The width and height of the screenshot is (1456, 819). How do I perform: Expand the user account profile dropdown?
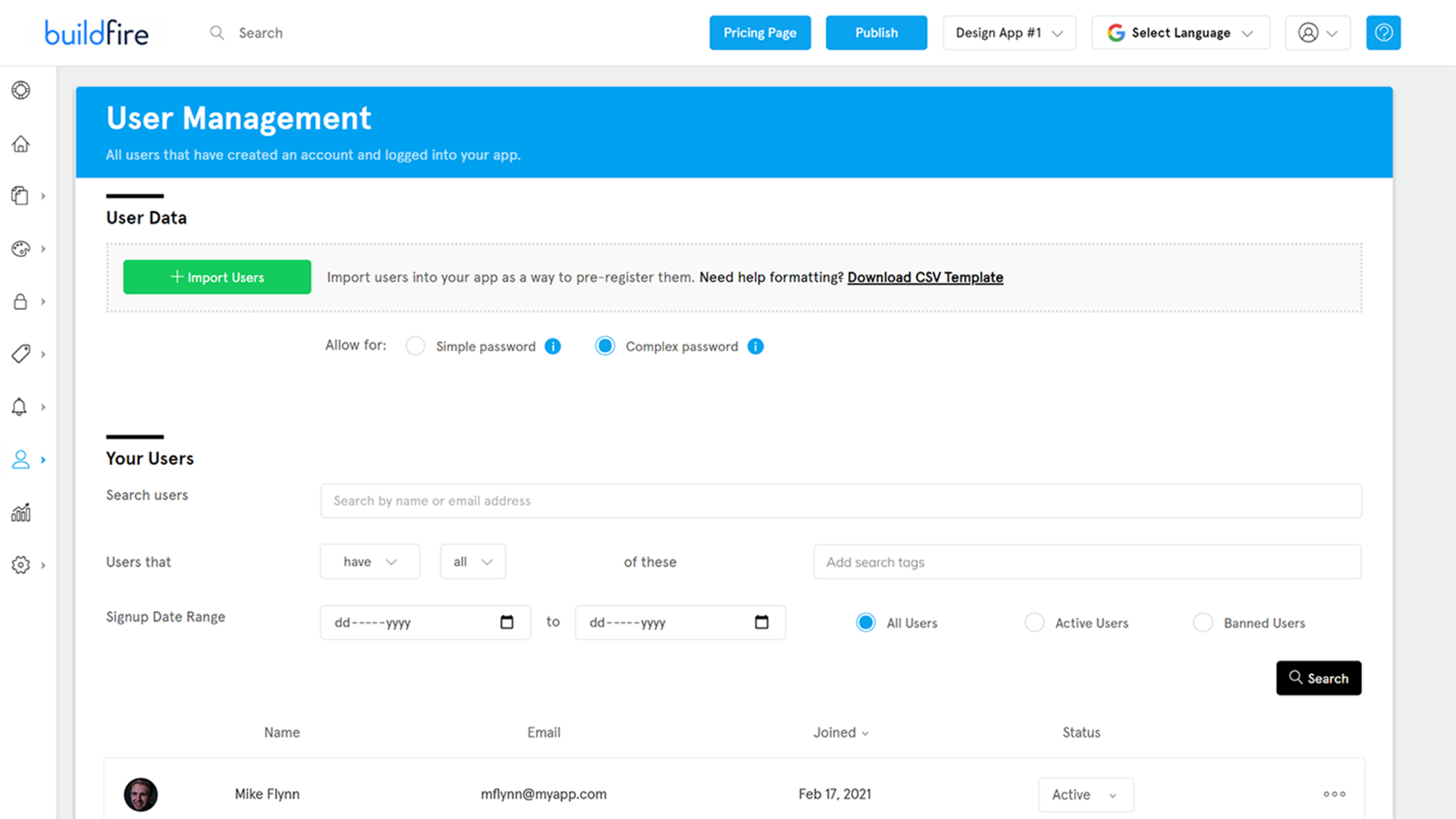point(1317,33)
